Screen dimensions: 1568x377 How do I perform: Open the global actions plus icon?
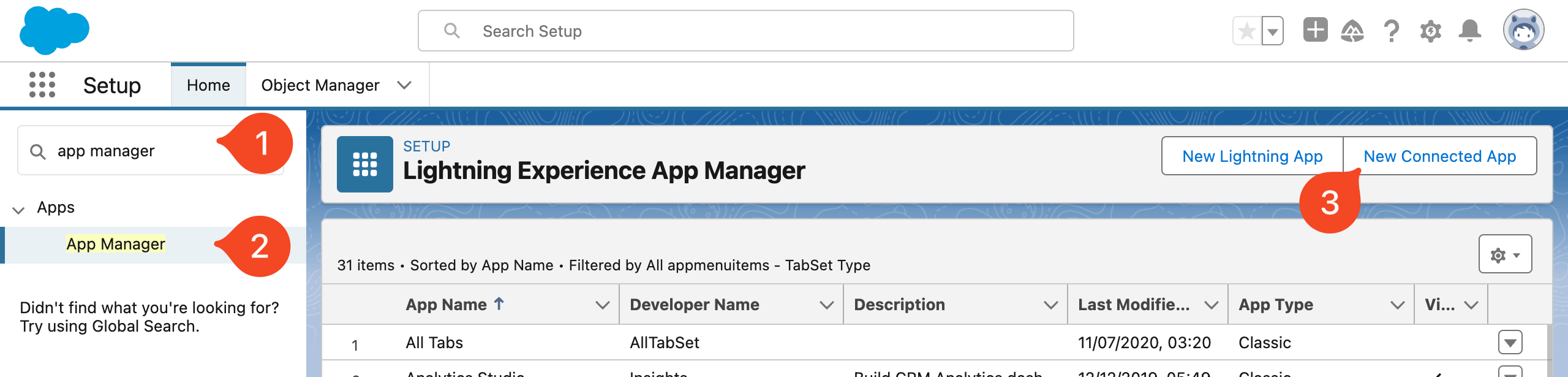click(x=1315, y=30)
